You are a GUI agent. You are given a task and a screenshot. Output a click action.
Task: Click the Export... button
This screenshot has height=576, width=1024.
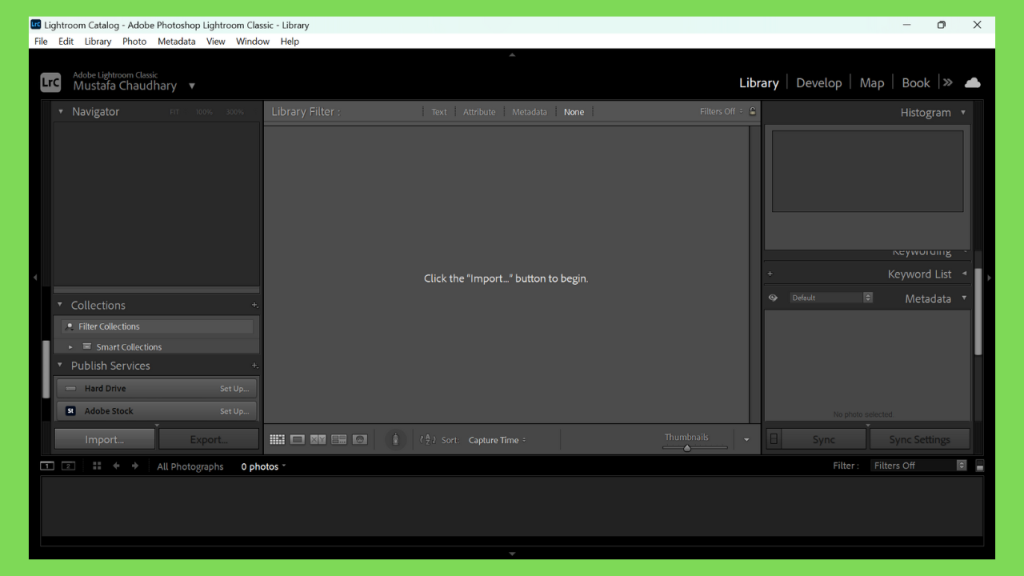coord(208,440)
